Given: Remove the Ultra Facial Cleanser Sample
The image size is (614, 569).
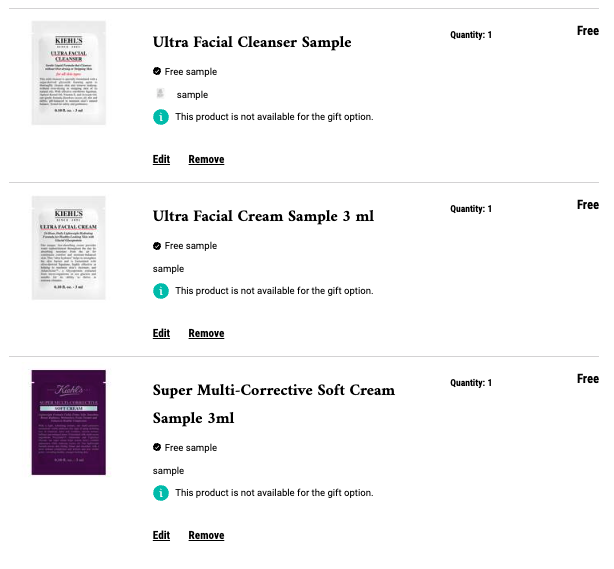Looking at the screenshot, I should point(206,159).
